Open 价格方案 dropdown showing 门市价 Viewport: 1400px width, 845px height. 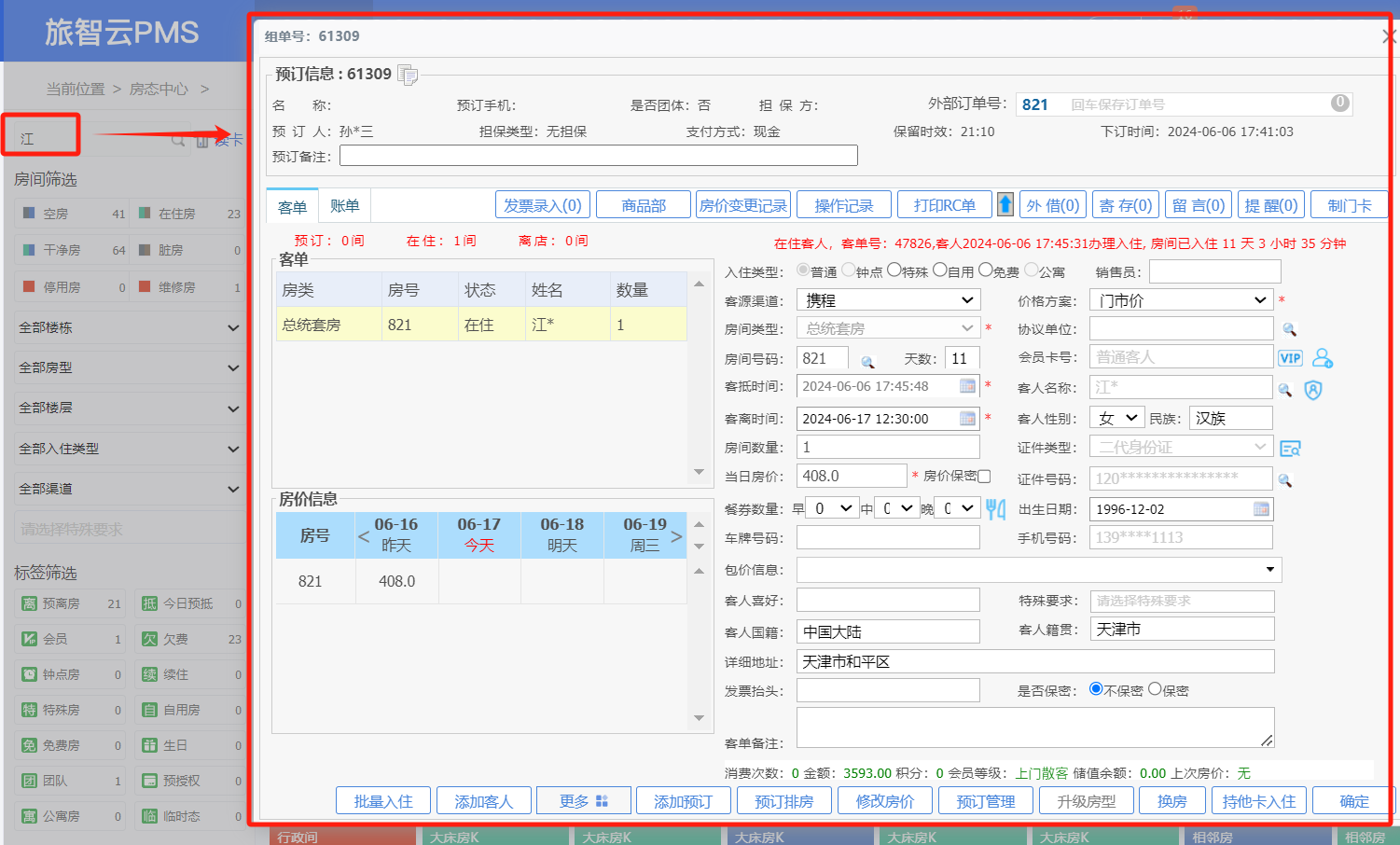(x=1182, y=299)
